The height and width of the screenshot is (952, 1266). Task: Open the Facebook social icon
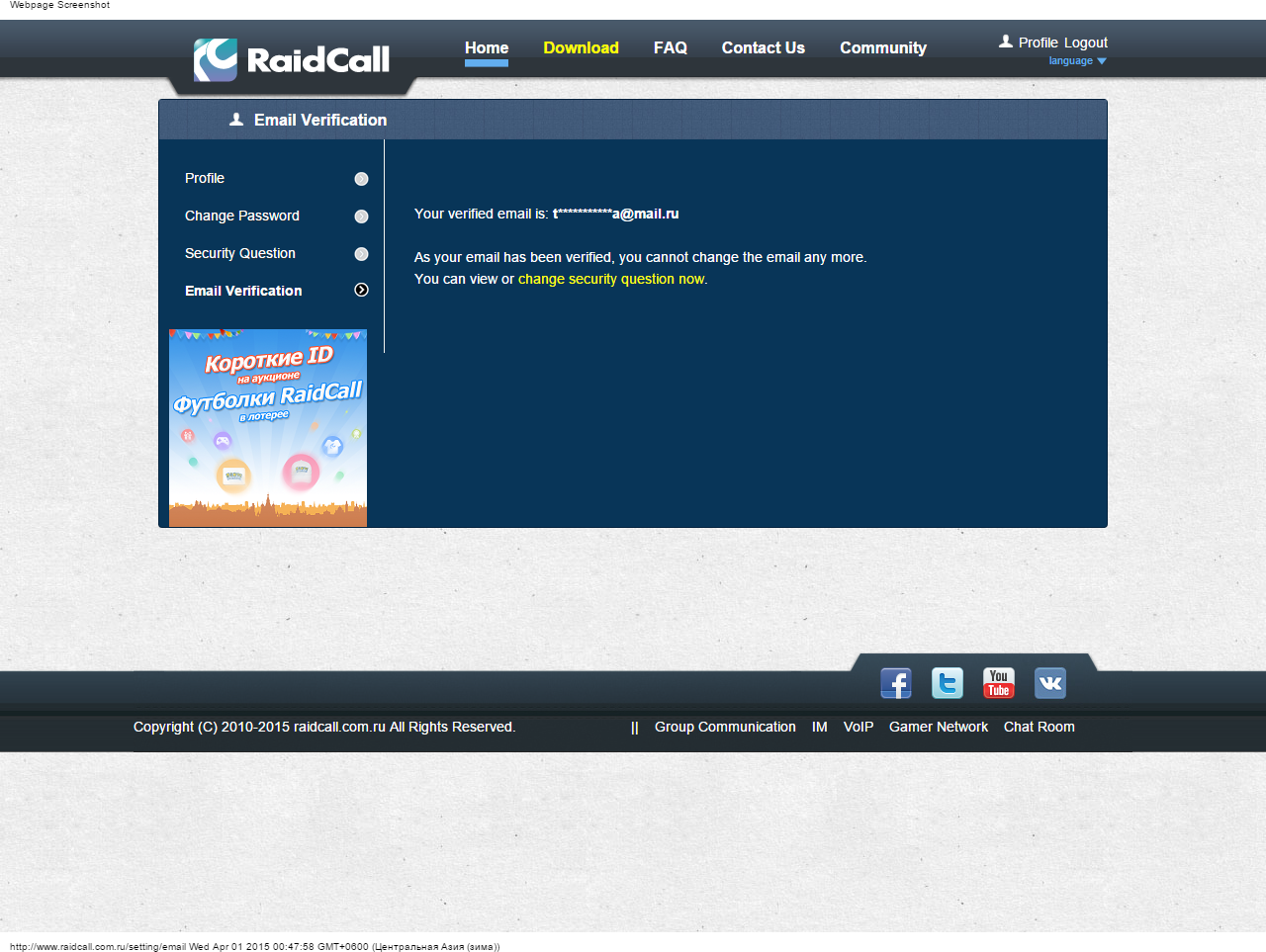(x=896, y=683)
